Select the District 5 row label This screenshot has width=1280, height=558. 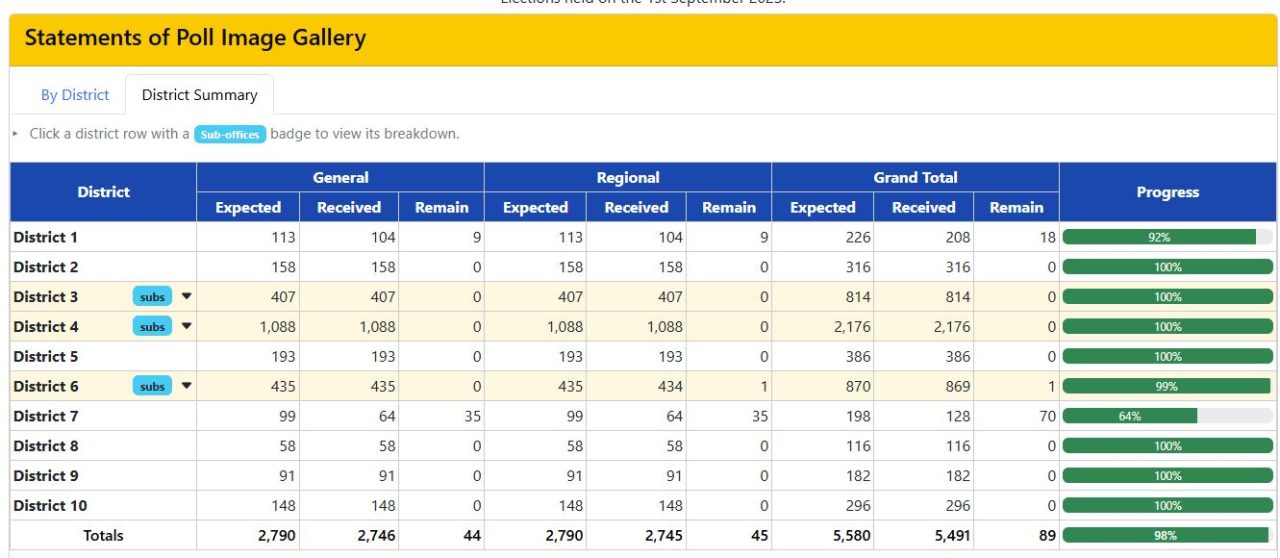coord(45,356)
